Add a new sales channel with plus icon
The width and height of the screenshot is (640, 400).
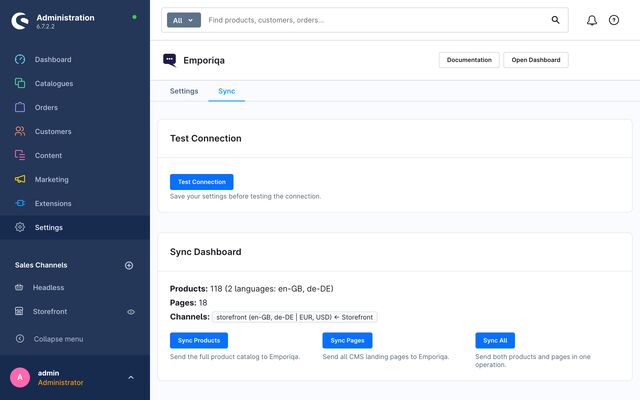[x=129, y=265]
